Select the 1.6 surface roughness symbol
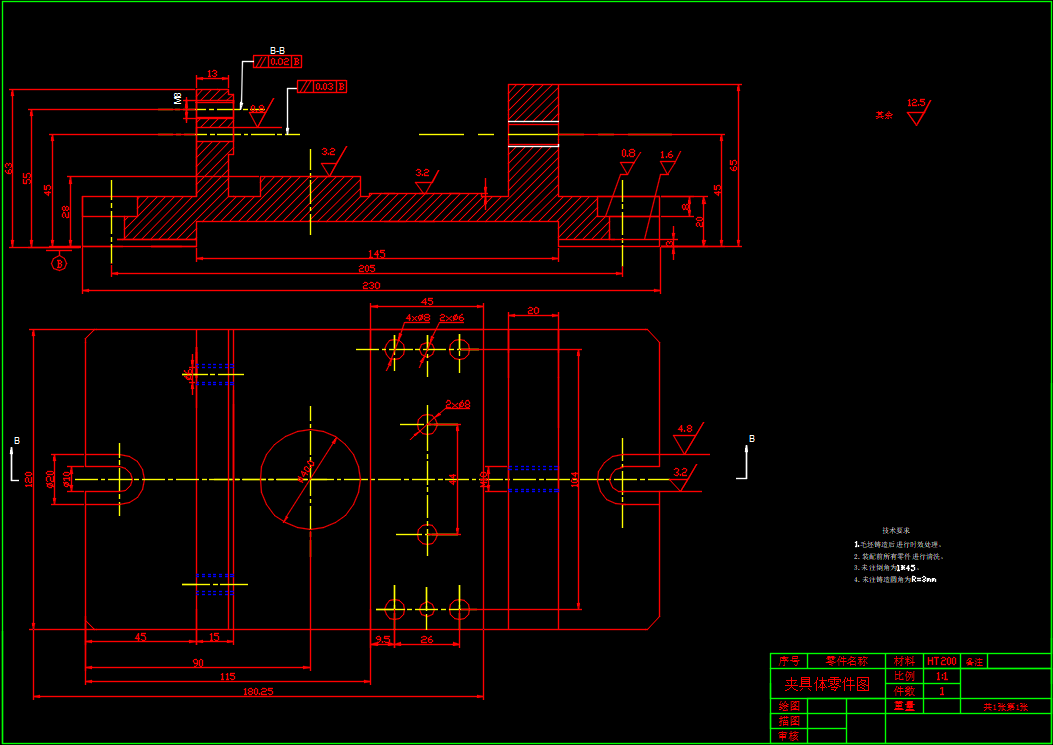 coord(666,163)
